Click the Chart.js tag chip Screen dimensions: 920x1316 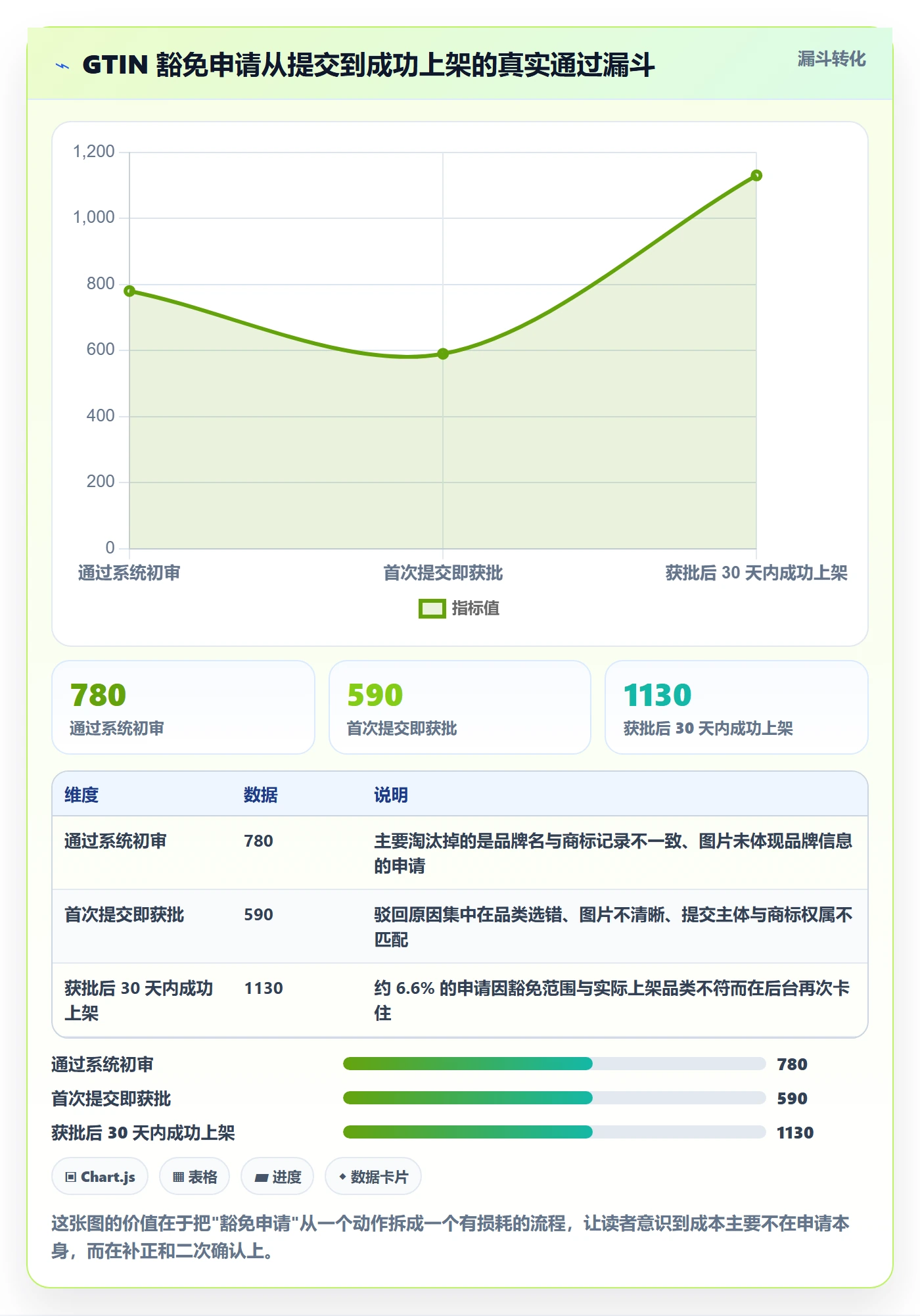(100, 1177)
